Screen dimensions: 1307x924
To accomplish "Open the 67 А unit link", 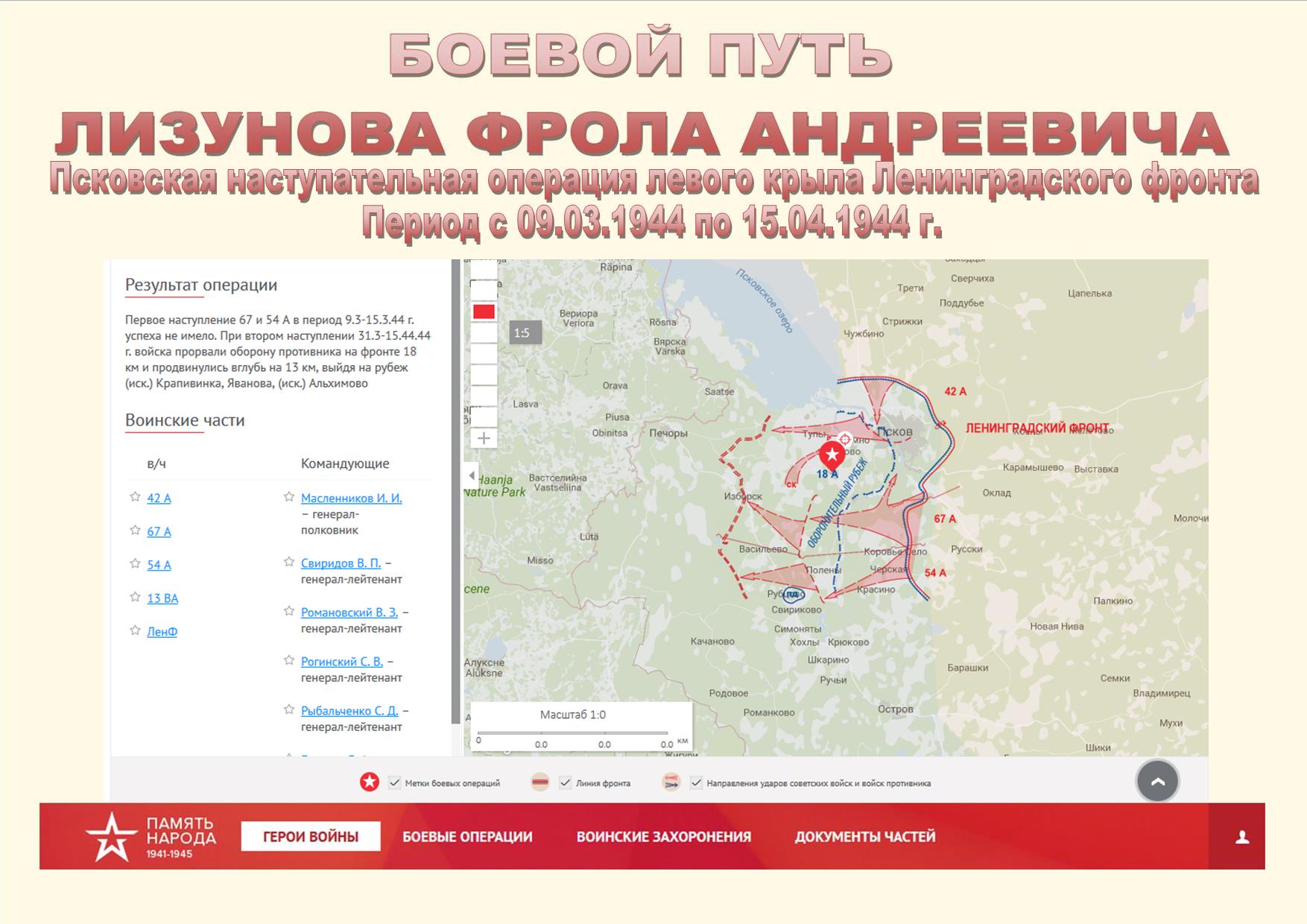I will [159, 531].
